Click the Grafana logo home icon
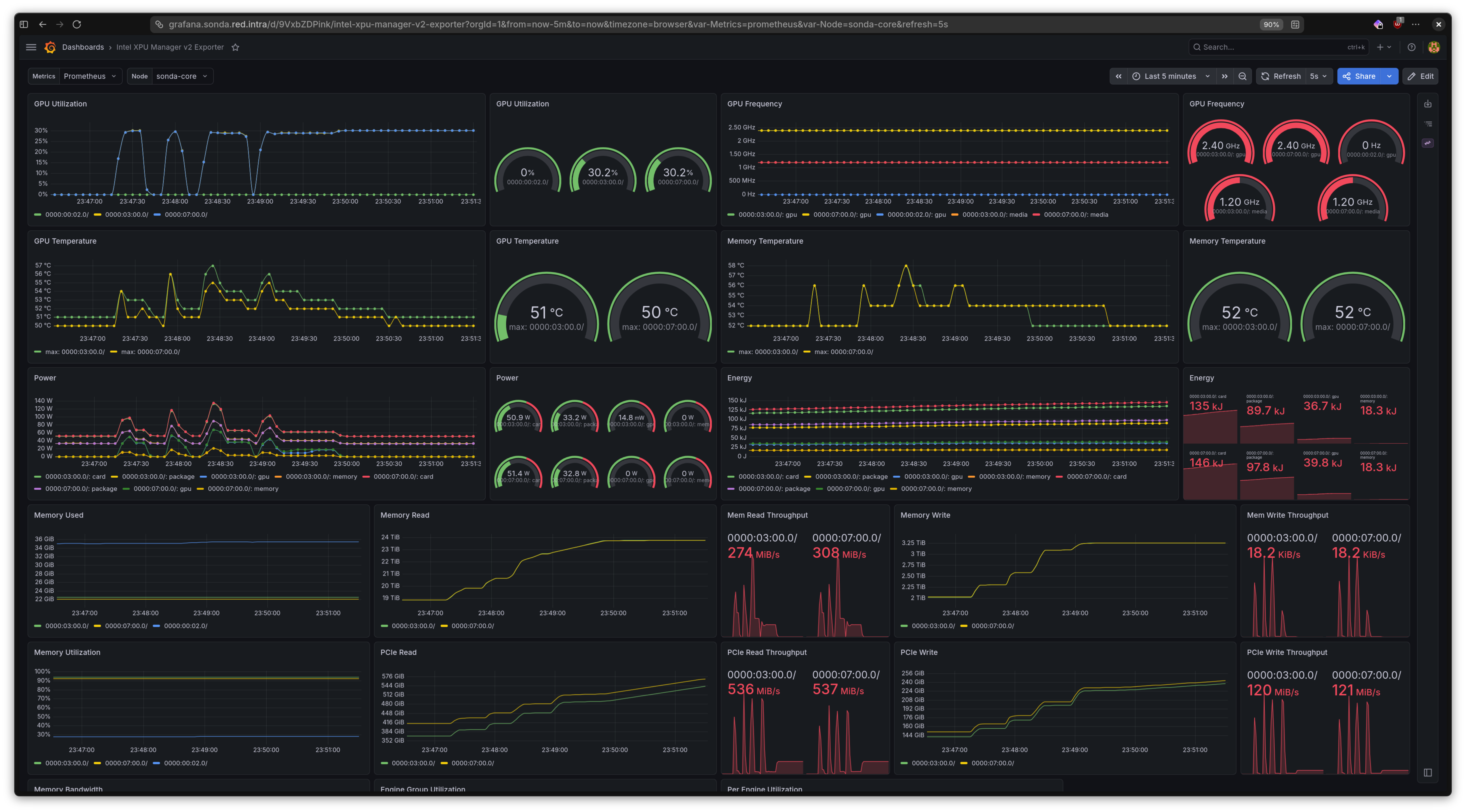The image size is (1466, 812). click(x=50, y=47)
